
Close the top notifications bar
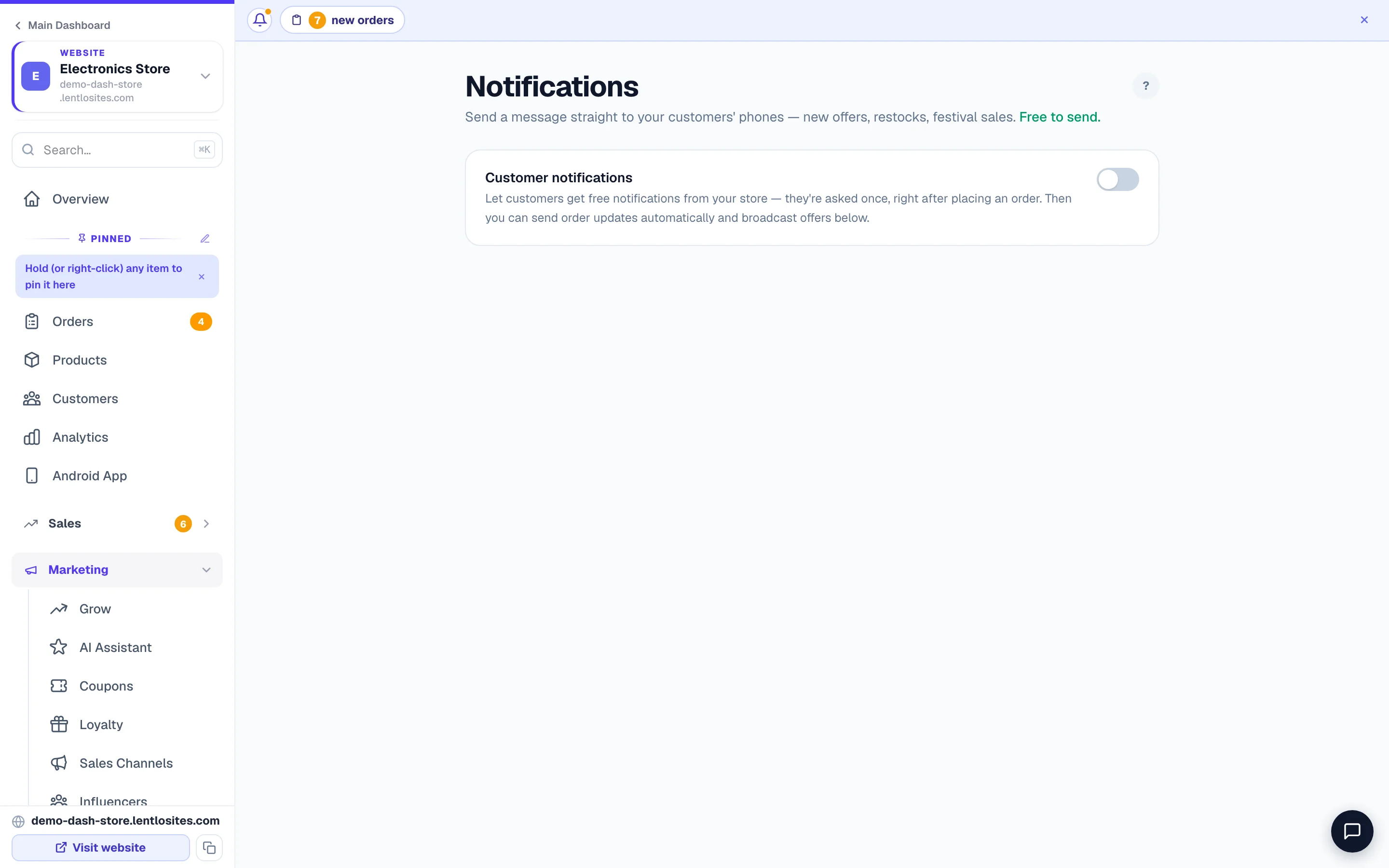point(1364,20)
